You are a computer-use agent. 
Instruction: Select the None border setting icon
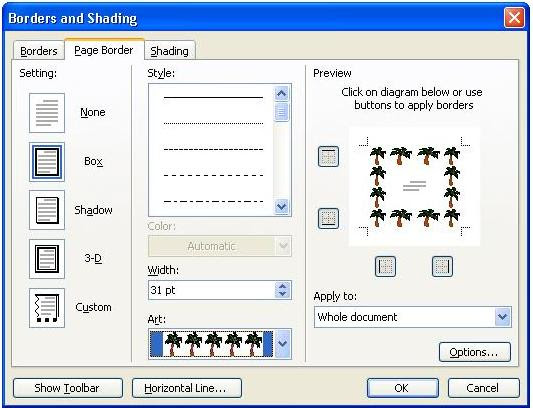coord(47,113)
